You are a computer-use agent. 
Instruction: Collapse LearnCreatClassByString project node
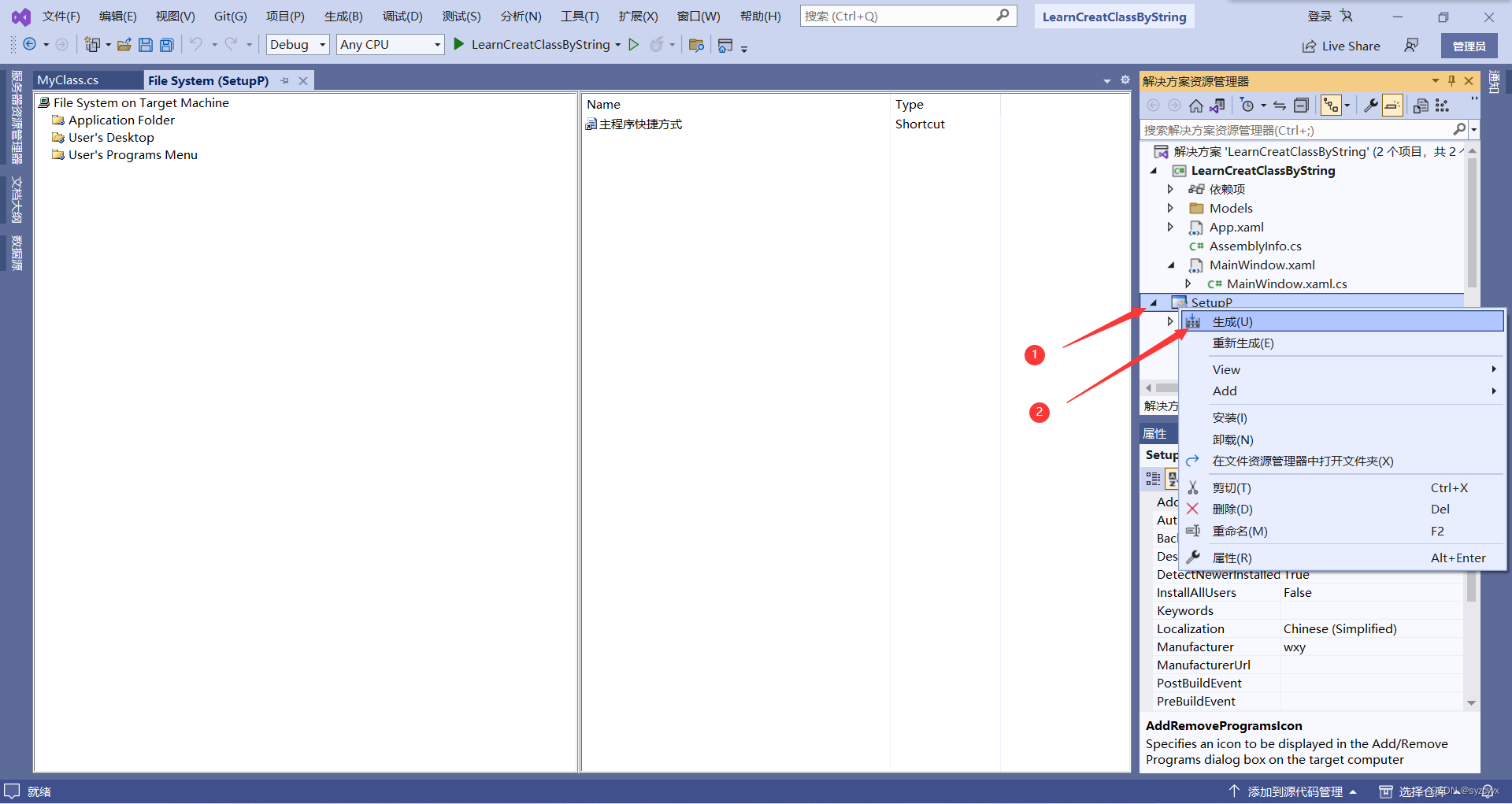click(1154, 171)
